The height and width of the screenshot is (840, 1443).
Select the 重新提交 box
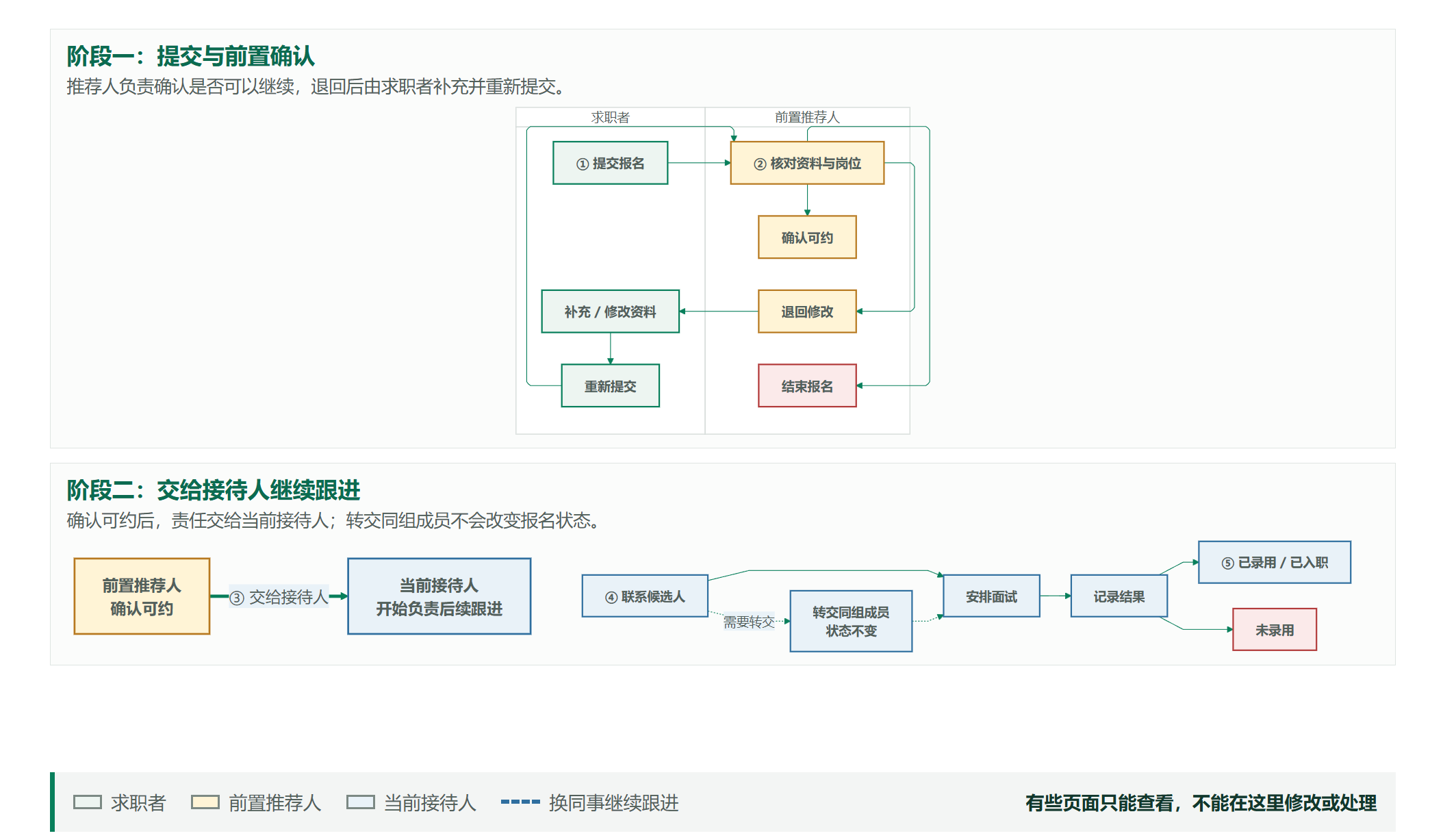610,386
